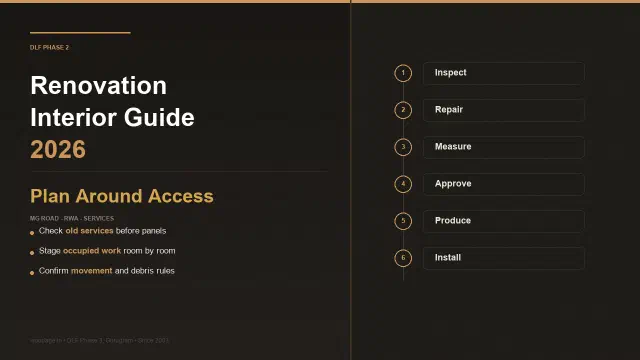Click the numbered circle for step 6
The height and width of the screenshot is (360, 640).
[x=403, y=258]
